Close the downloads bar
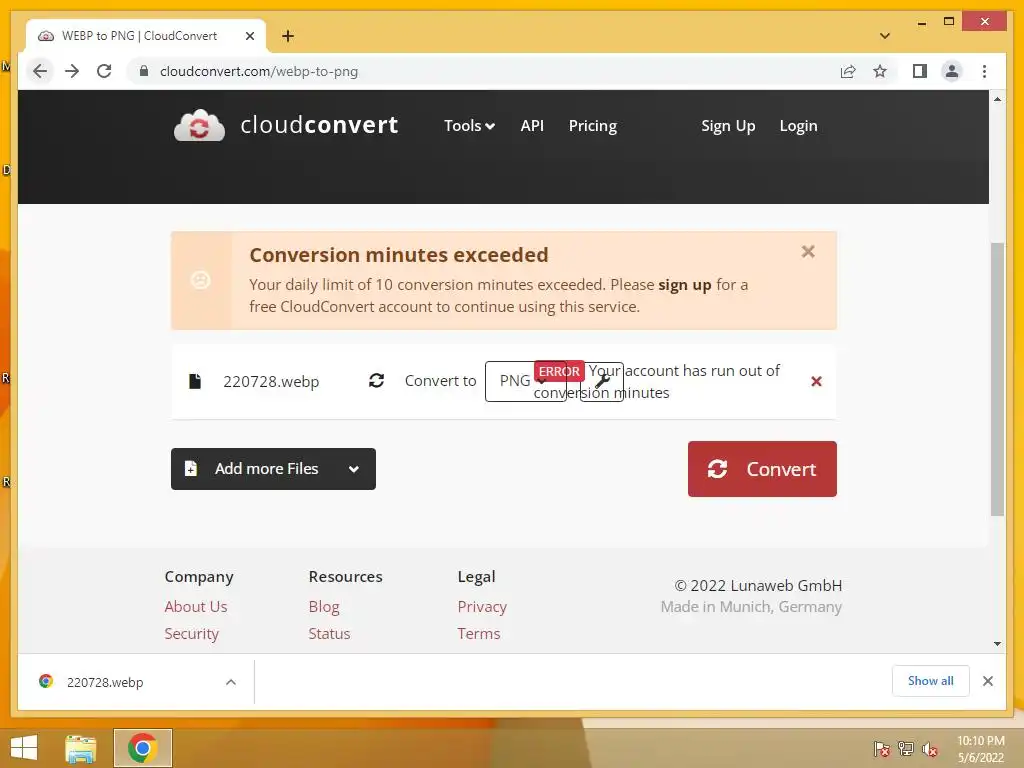The image size is (1024, 768). pos(987,681)
